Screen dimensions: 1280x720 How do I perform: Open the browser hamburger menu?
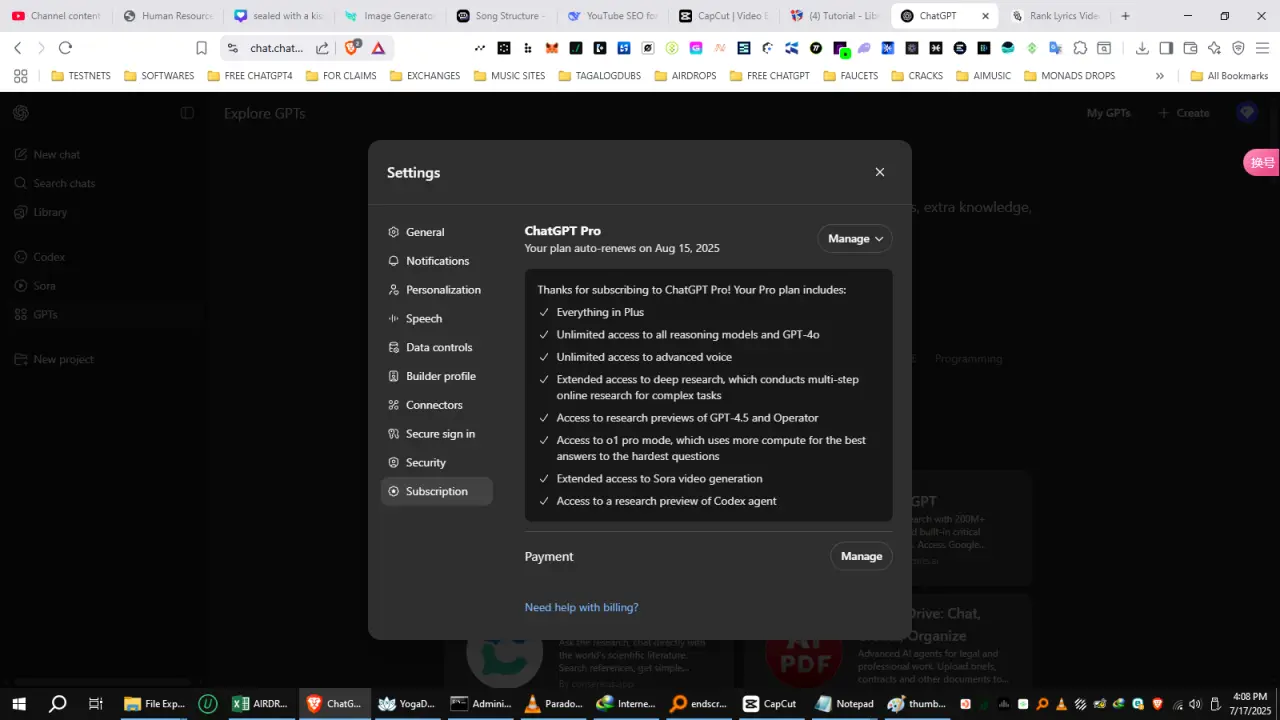pos(1262,48)
